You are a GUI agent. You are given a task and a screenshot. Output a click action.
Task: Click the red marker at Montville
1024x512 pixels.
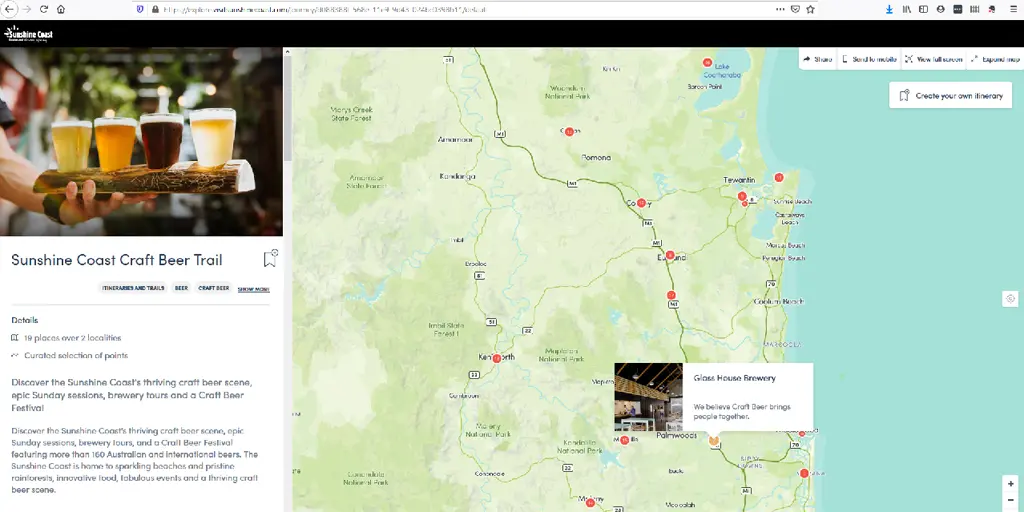[x=624, y=441]
